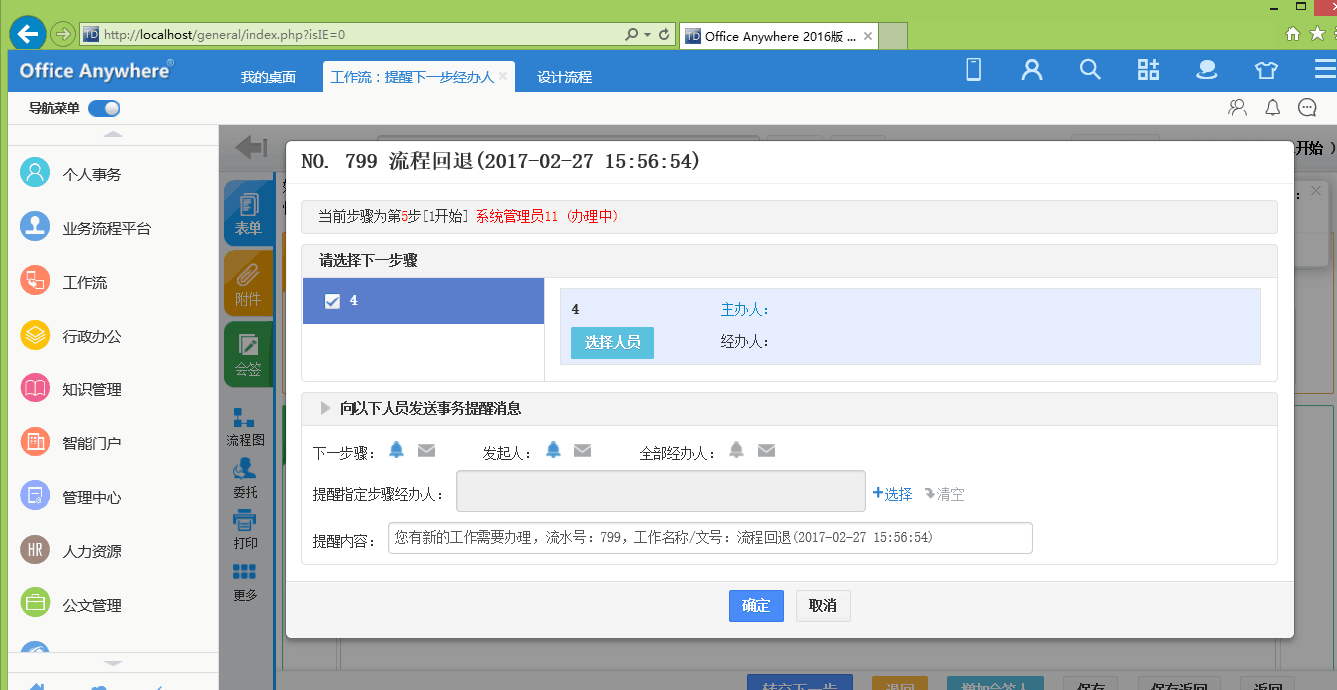The height and width of the screenshot is (690, 1337).
Task: Toggle email reminder icon for 下一步骤
Action: coord(426,451)
